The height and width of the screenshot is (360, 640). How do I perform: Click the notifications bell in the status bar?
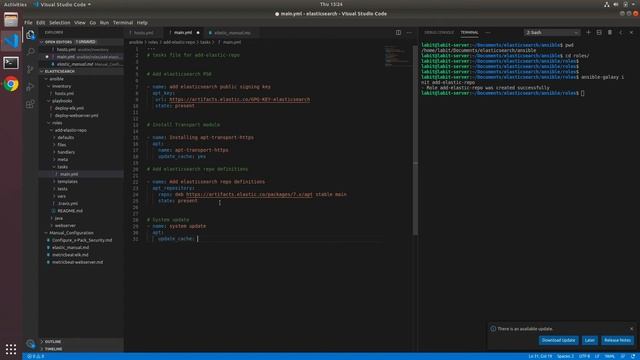tap(633, 356)
